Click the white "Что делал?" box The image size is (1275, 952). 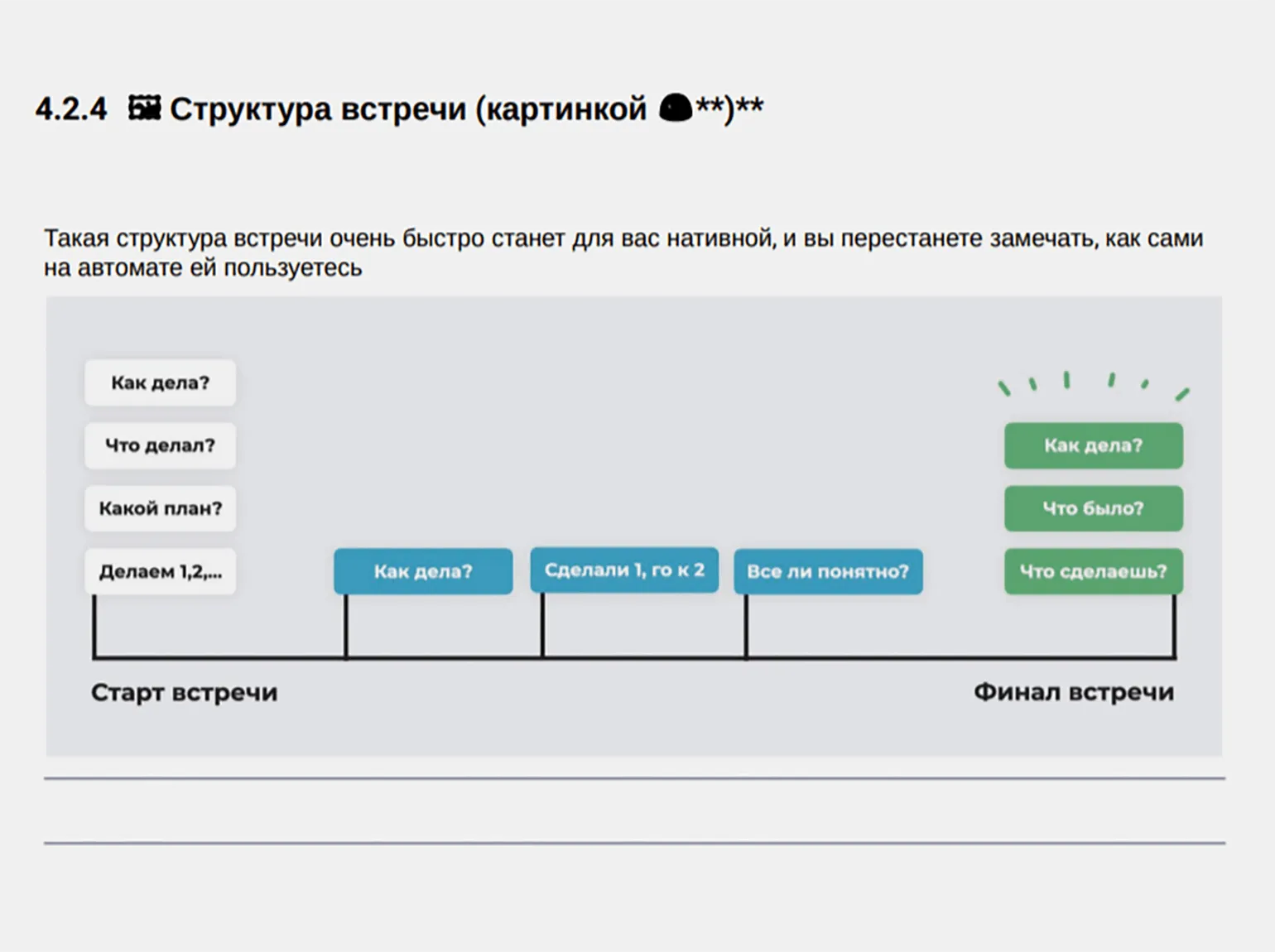pos(160,445)
